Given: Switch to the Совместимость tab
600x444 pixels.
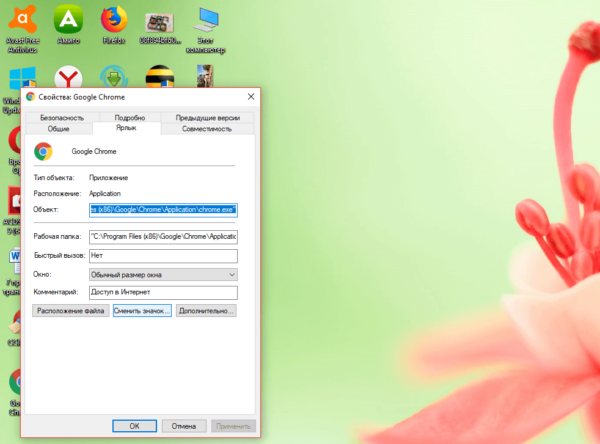Looking at the screenshot, I should point(207,129).
